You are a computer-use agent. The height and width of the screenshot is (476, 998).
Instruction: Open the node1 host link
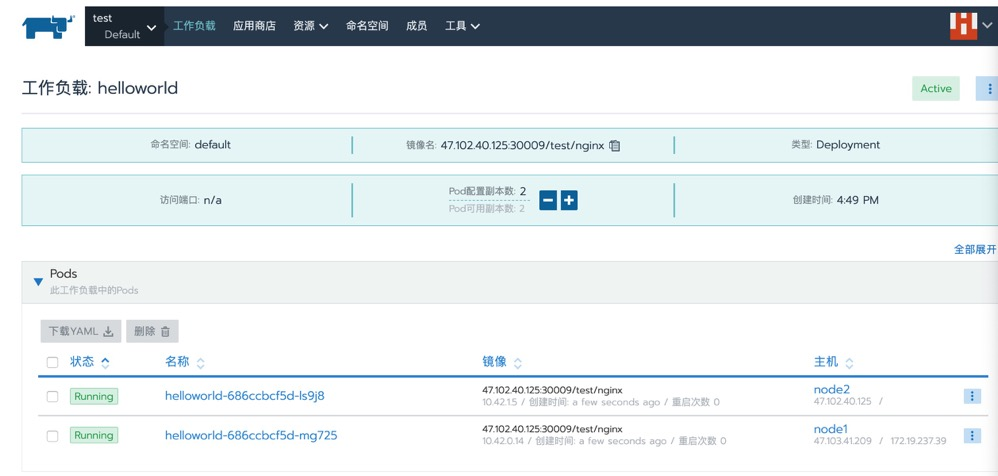(x=831, y=429)
